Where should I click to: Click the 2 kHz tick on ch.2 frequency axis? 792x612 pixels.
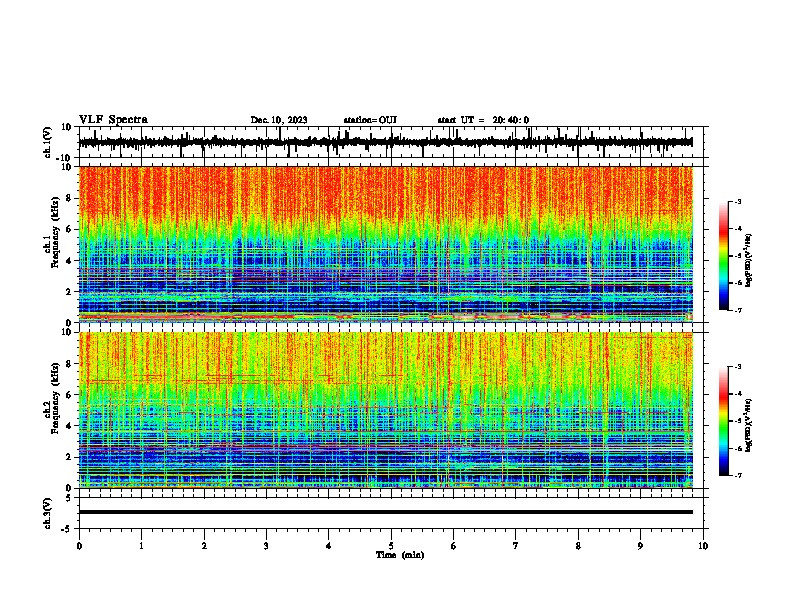tap(70, 457)
